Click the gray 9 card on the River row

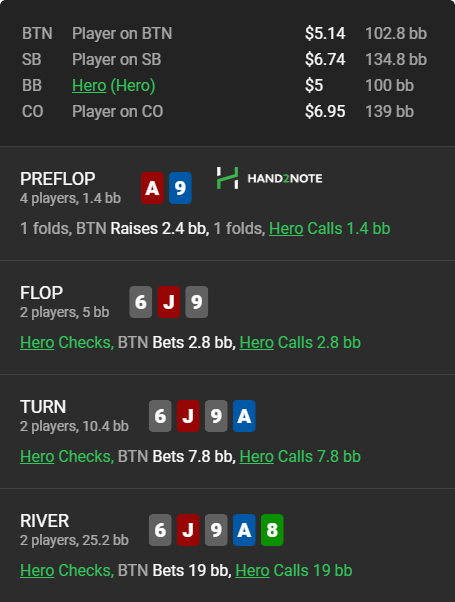[x=216, y=530]
